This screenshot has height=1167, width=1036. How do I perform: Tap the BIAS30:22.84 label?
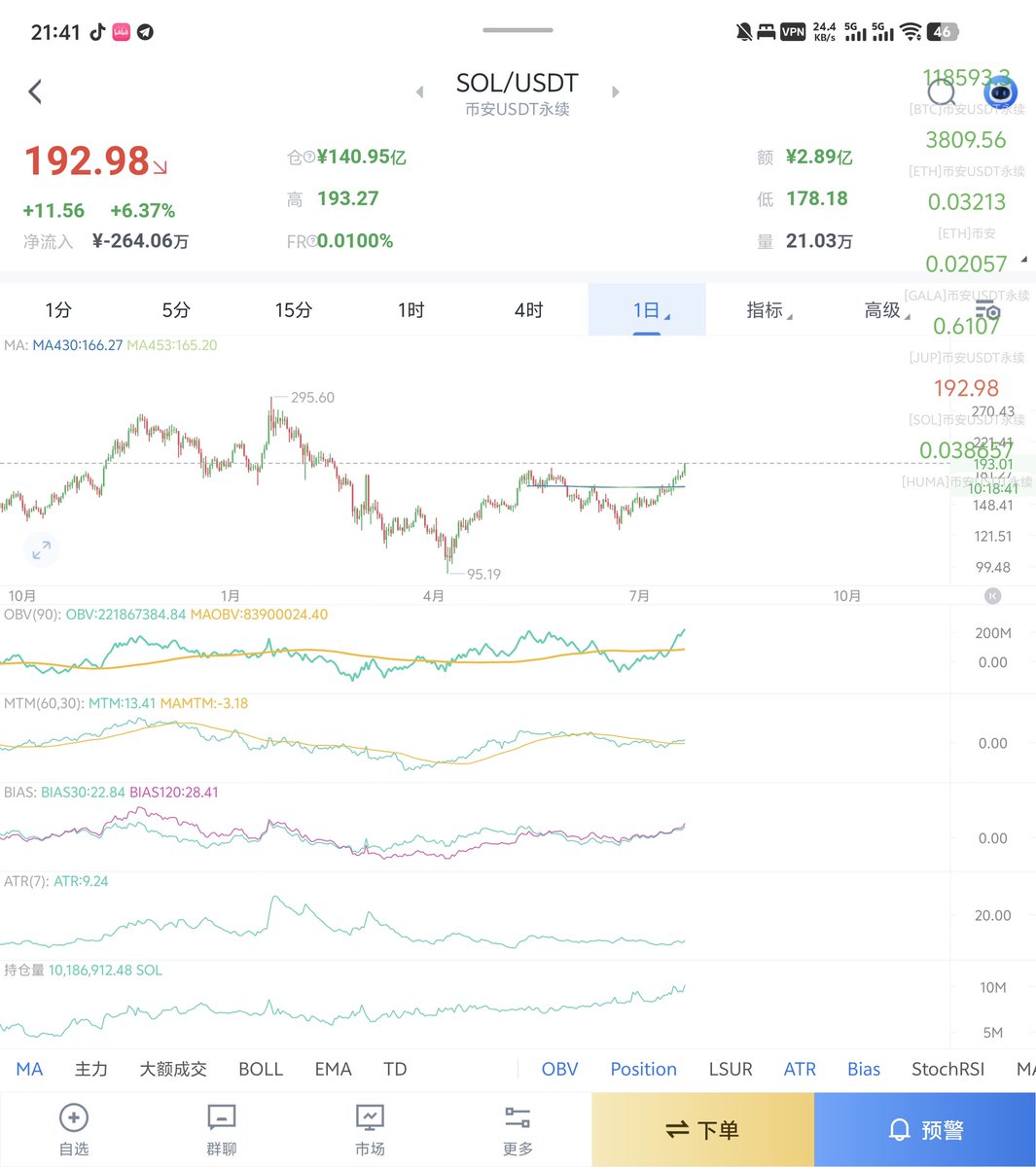[x=83, y=793]
